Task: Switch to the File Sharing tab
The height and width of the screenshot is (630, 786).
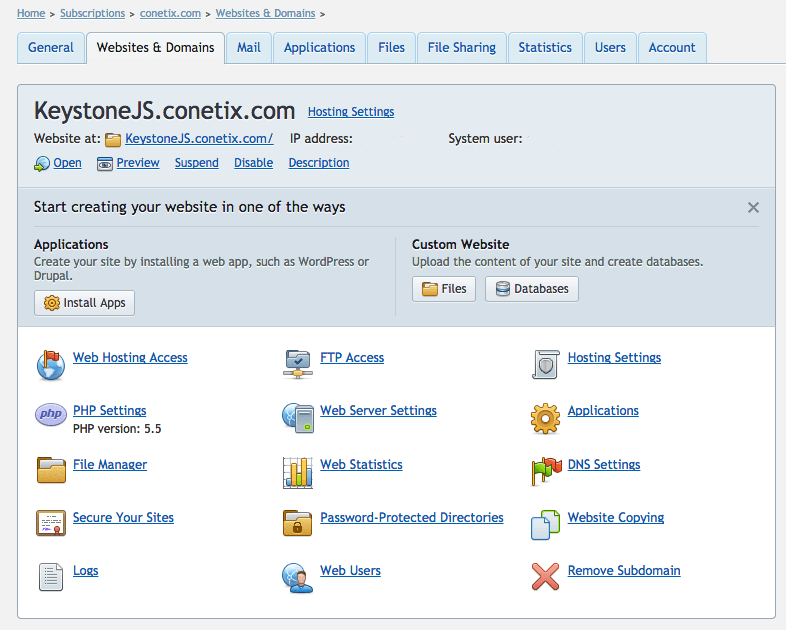Action: click(x=462, y=48)
